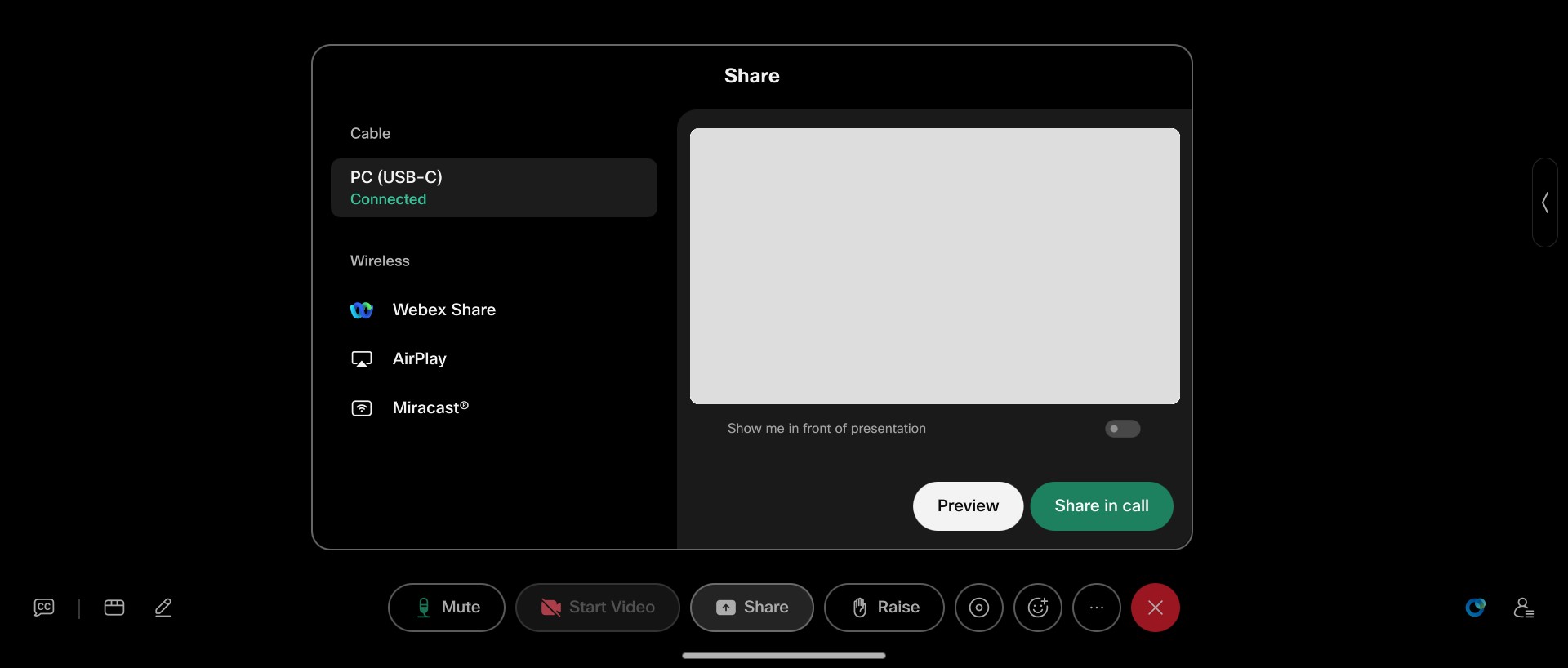Click Start Video button
Viewport: 1568px width, 668px height.
tap(598, 607)
